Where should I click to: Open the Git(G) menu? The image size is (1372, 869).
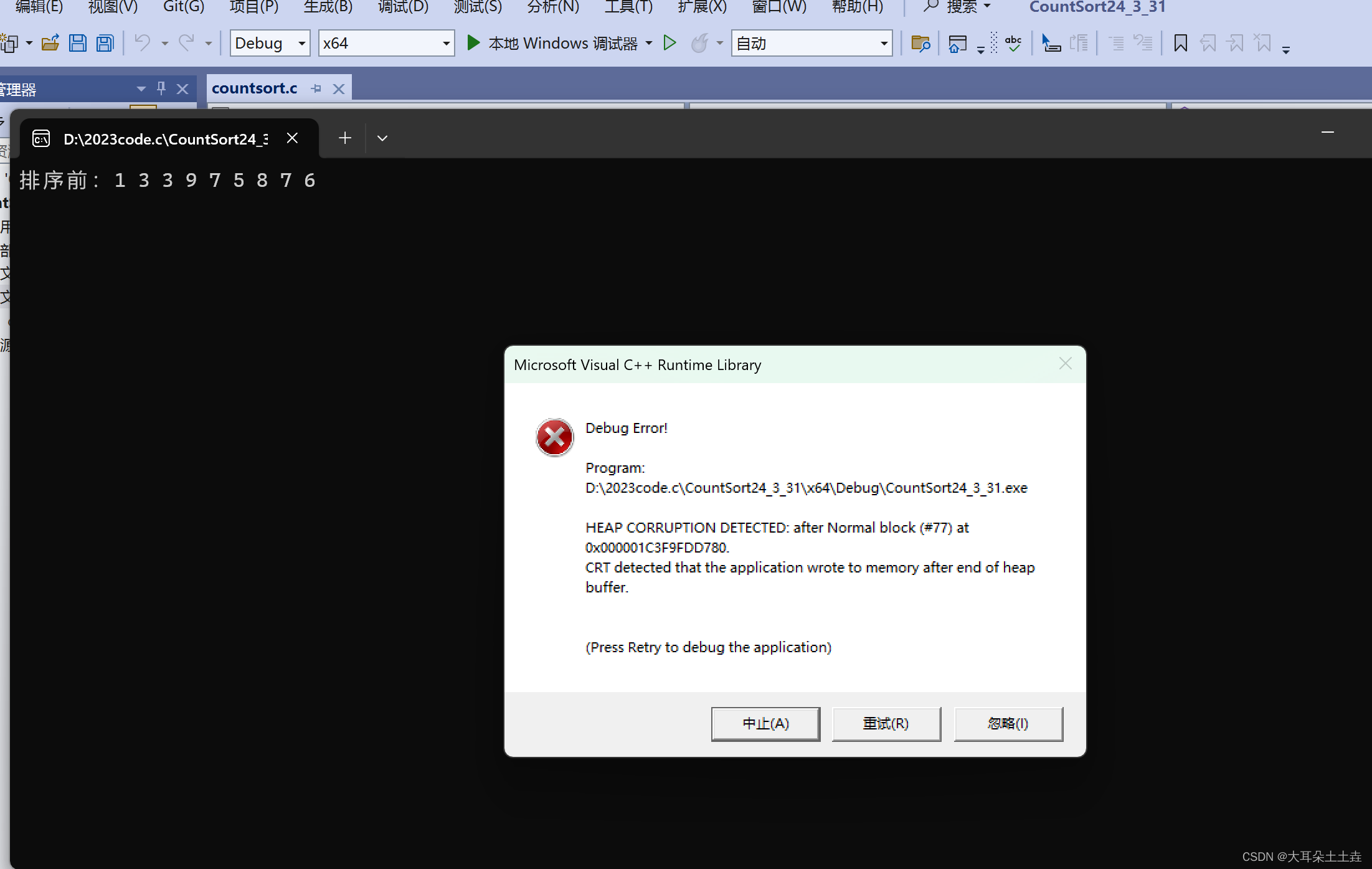point(184,7)
